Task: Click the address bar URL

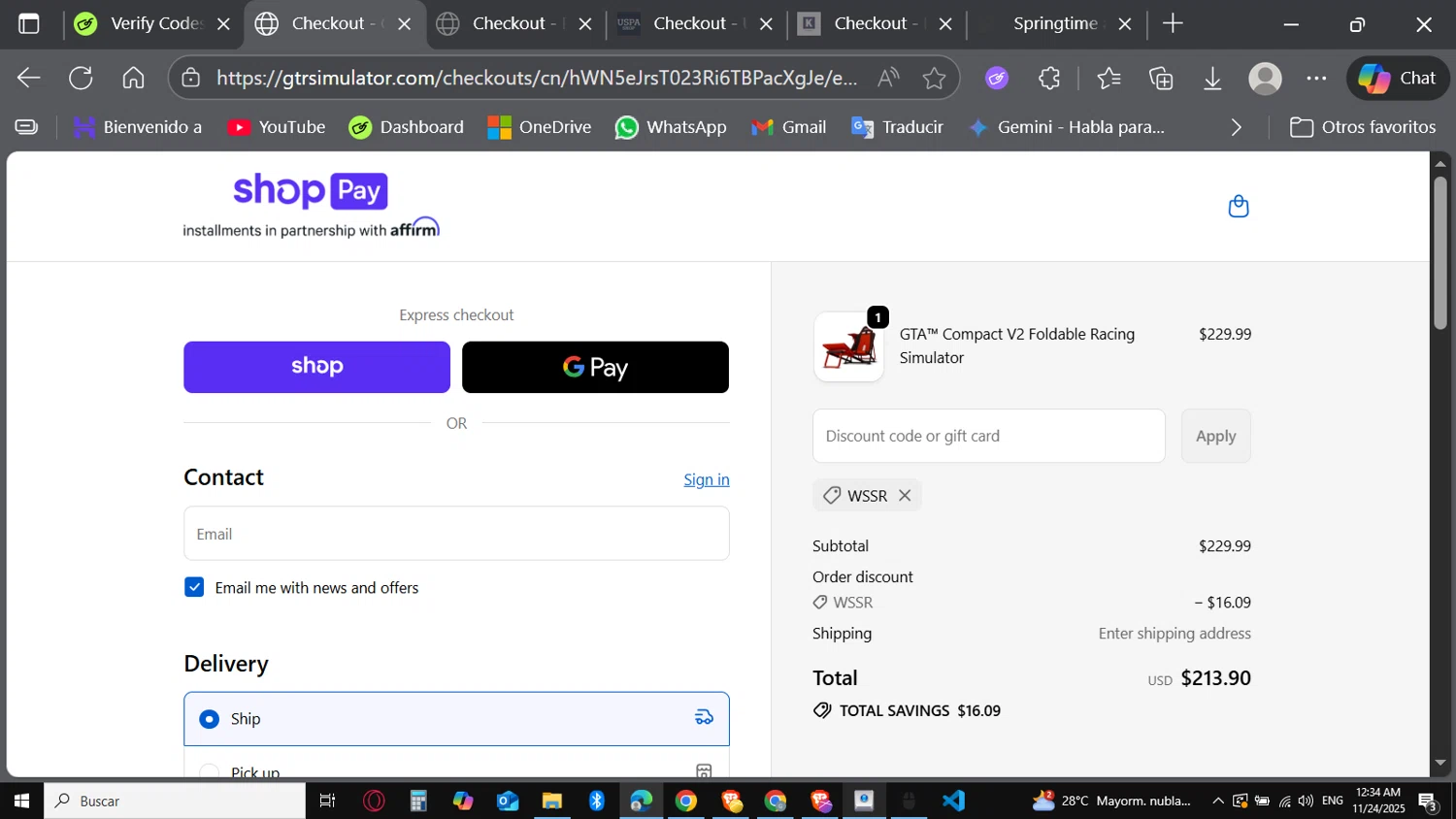Action: point(537,78)
